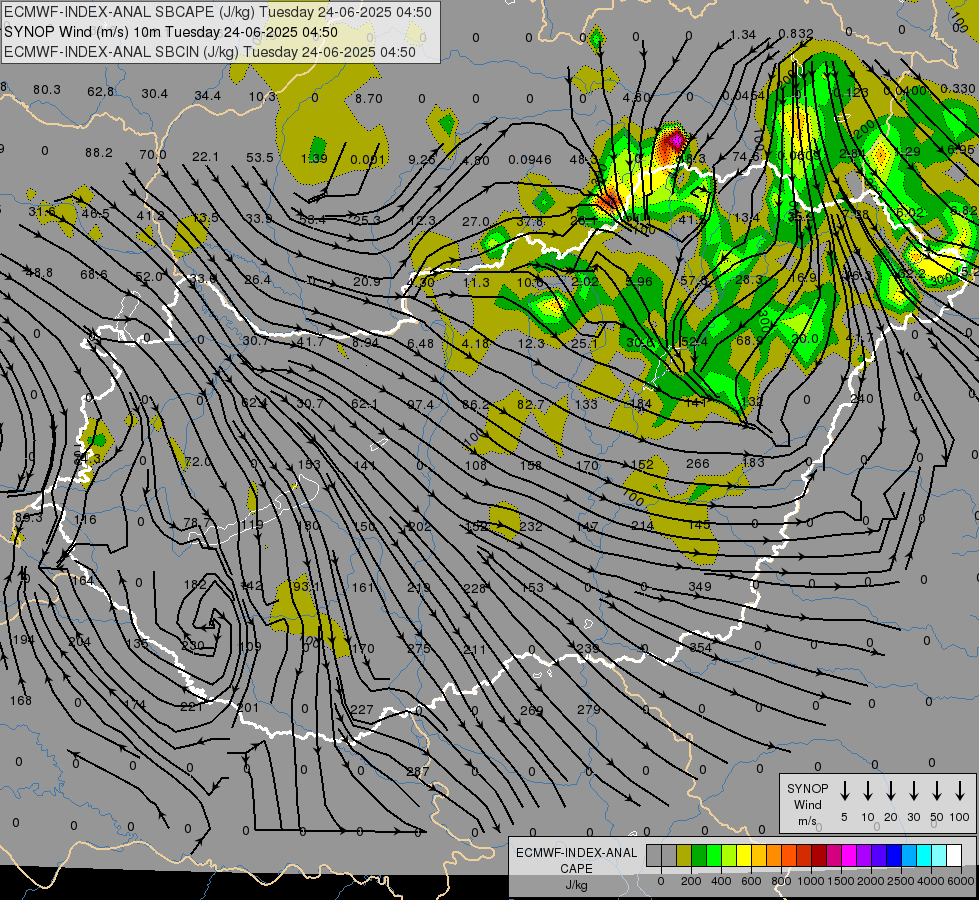
Task: Click the olive swatch in CAPE legend
Action: pyautogui.click(x=684, y=855)
